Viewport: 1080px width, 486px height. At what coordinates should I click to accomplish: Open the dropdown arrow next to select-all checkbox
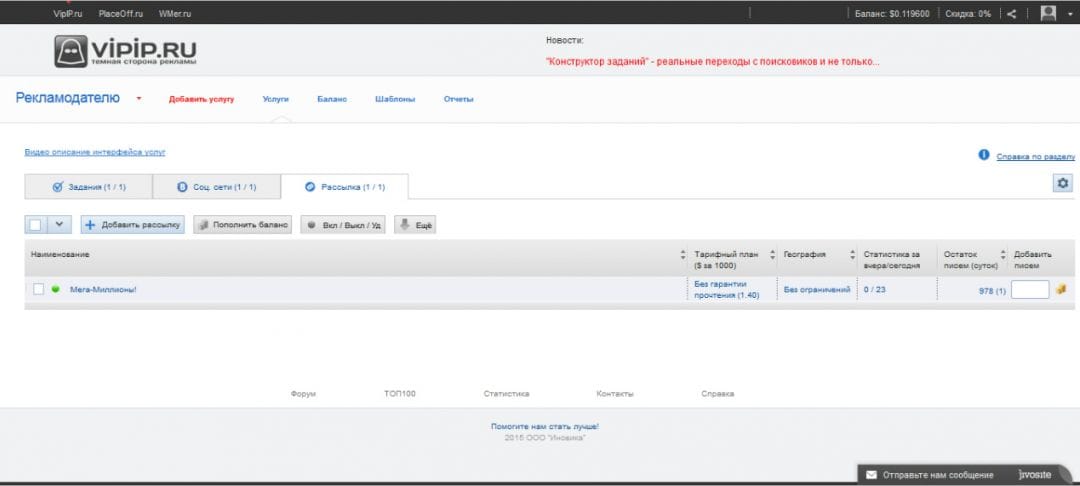click(59, 224)
